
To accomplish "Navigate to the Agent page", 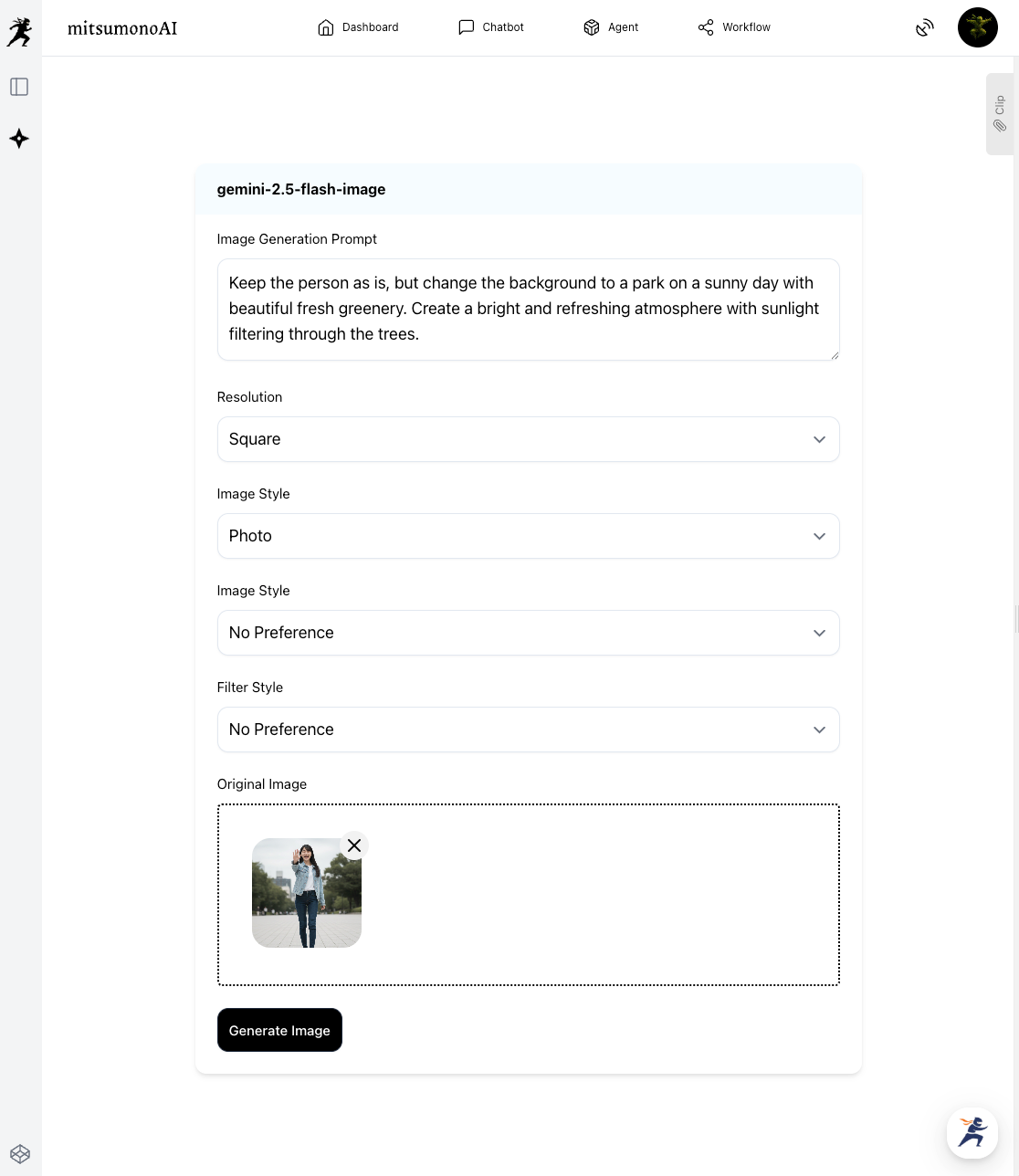I will 611,27.
